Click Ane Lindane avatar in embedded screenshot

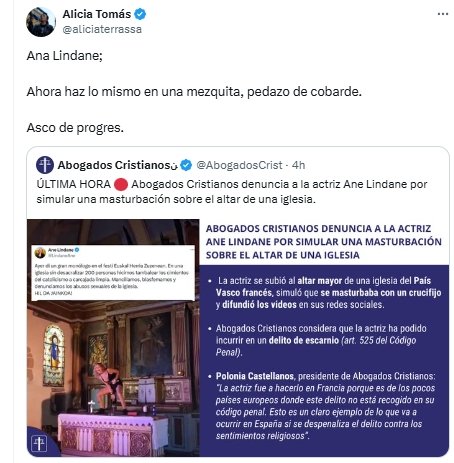coord(40,253)
